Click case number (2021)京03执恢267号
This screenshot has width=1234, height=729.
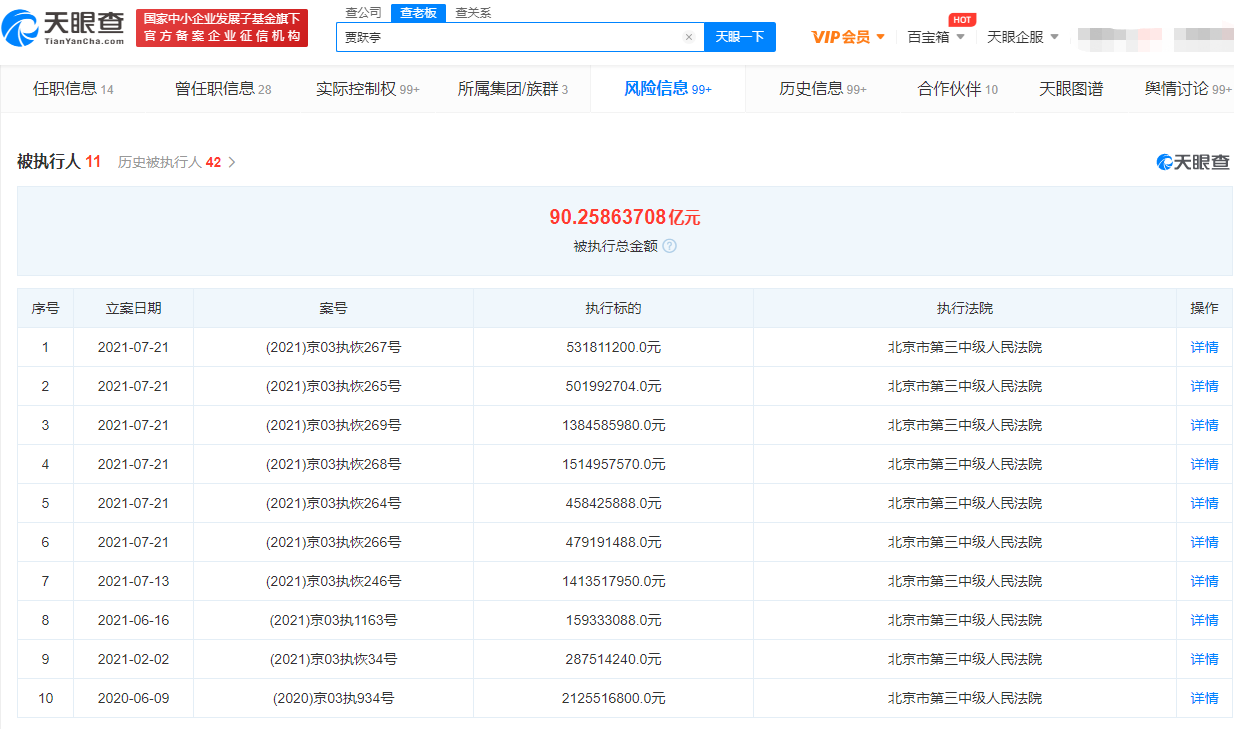(x=333, y=347)
